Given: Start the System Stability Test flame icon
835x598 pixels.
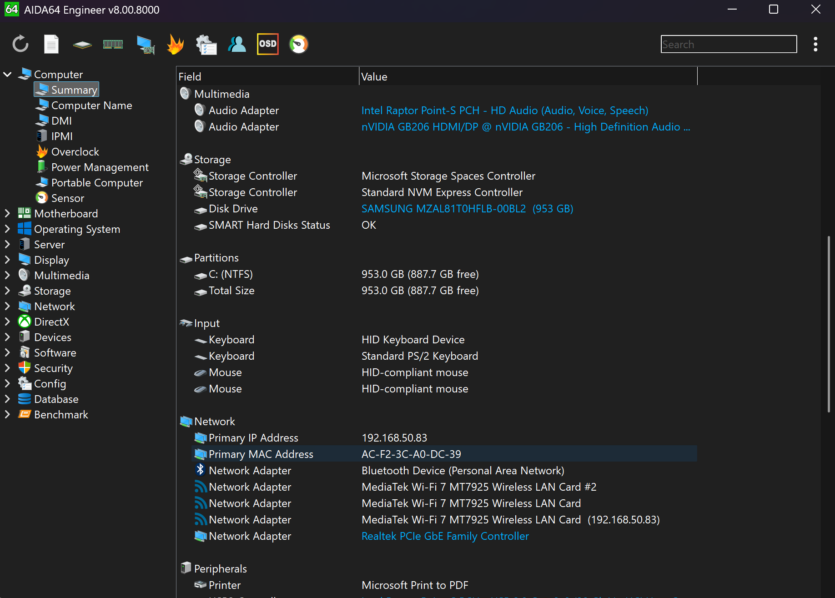Looking at the screenshot, I should click(175, 44).
